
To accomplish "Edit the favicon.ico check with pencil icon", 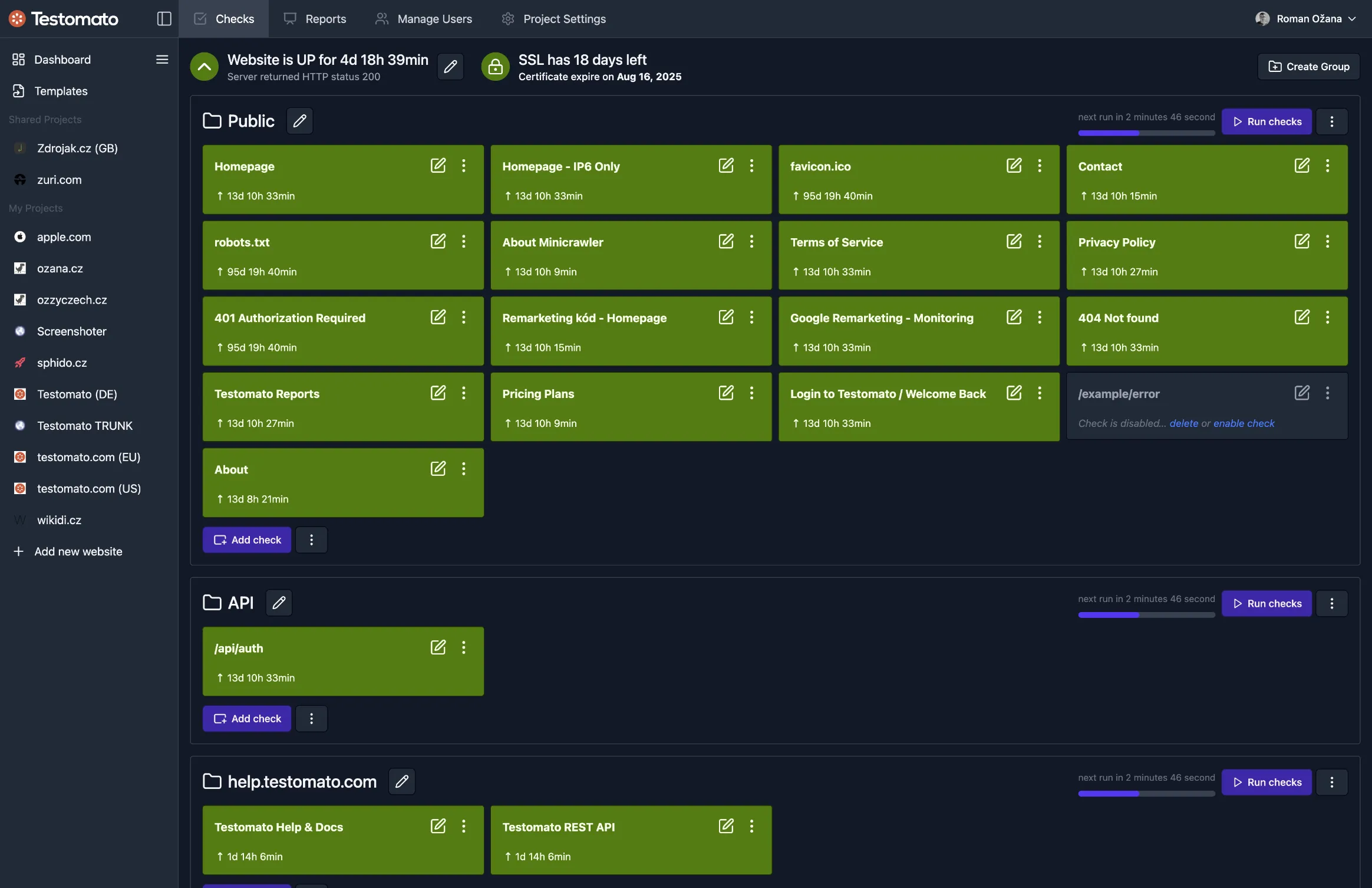I will (x=1014, y=166).
